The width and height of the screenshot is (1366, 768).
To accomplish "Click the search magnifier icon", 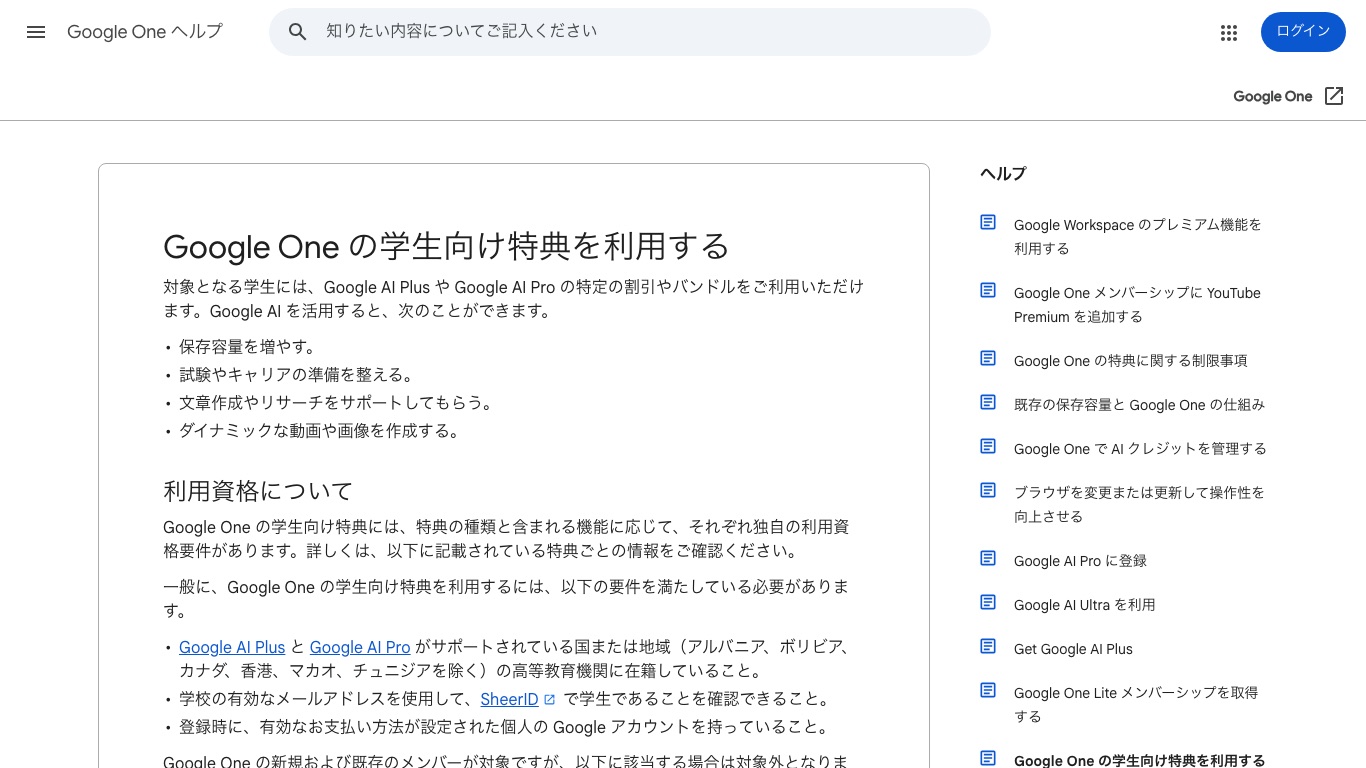I will (297, 32).
